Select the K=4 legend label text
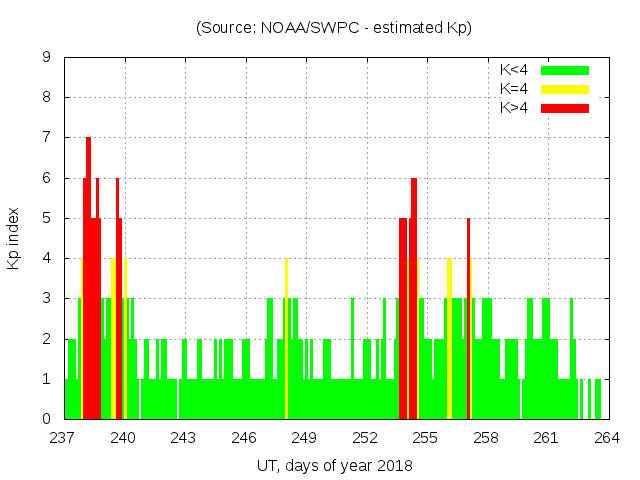Screen dimensions: 640x480 click(x=515, y=89)
